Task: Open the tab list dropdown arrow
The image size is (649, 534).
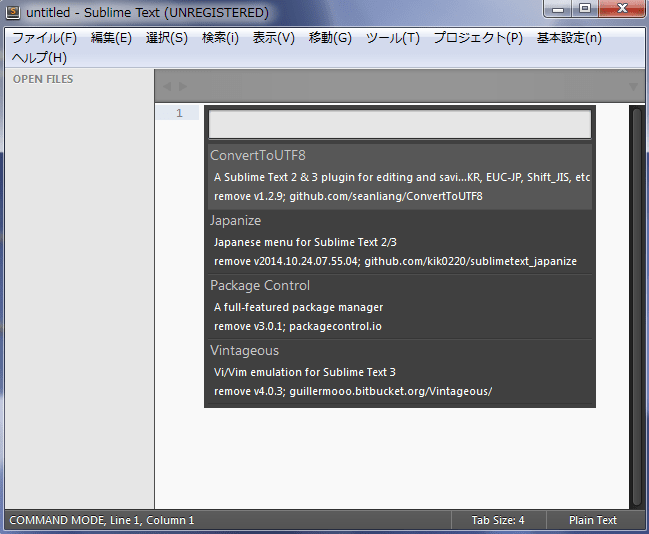Action: coord(633,87)
